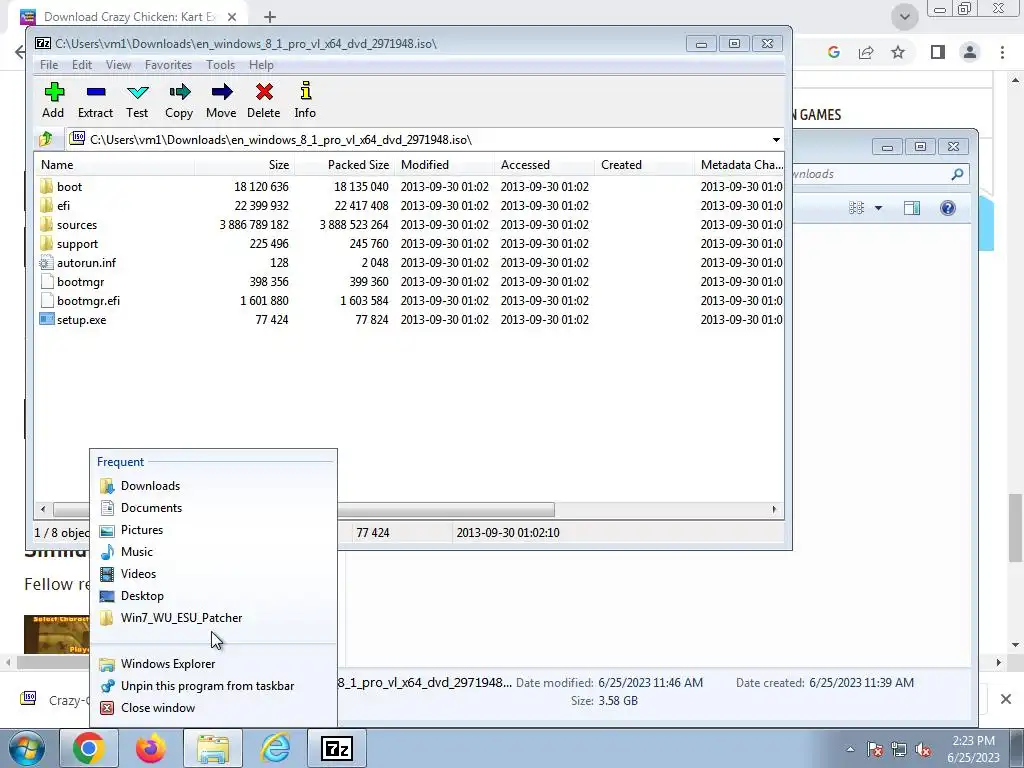The height and width of the screenshot is (768, 1024).
Task: Open Desktop from the jump list
Action: coord(214,596)
